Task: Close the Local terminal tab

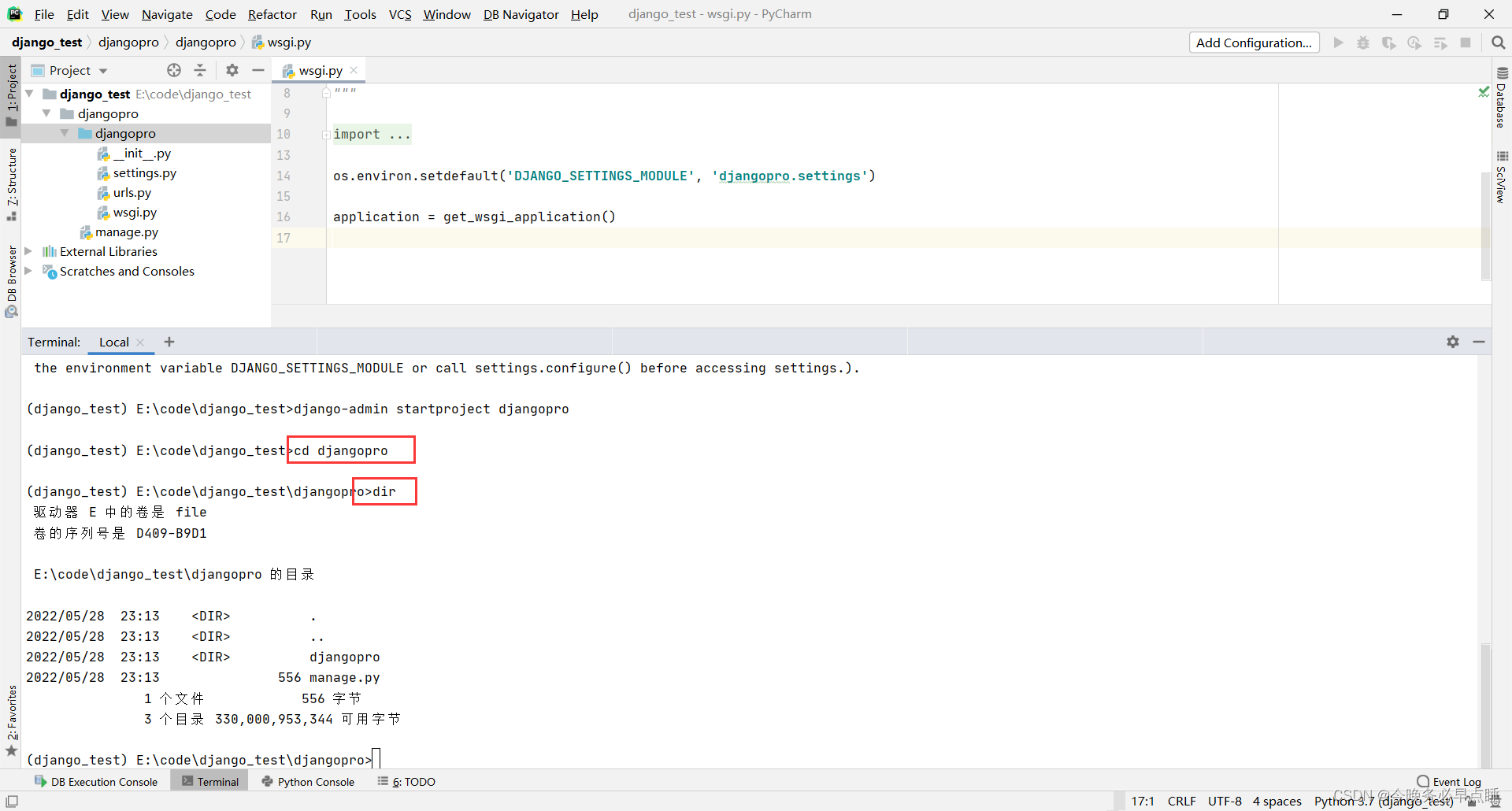Action: tap(140, 343)
